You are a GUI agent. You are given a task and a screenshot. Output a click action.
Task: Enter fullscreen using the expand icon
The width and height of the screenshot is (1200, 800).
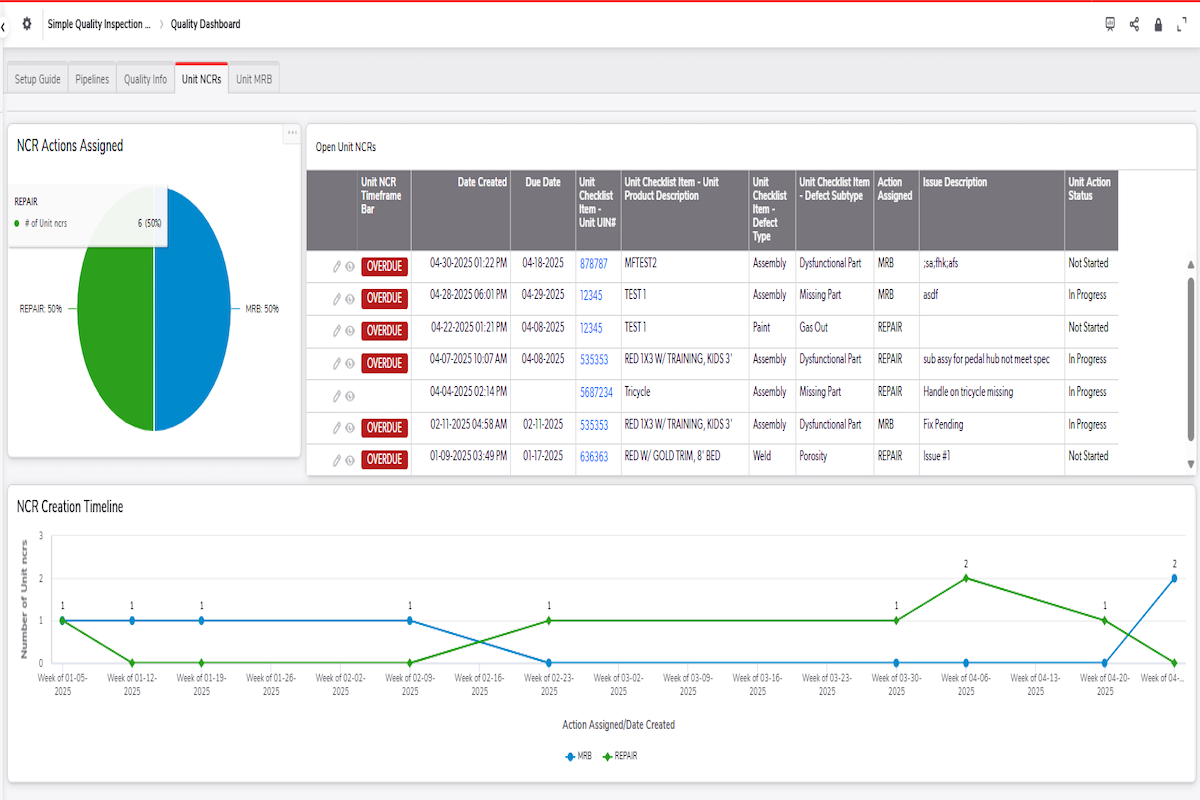(1182, 24)
